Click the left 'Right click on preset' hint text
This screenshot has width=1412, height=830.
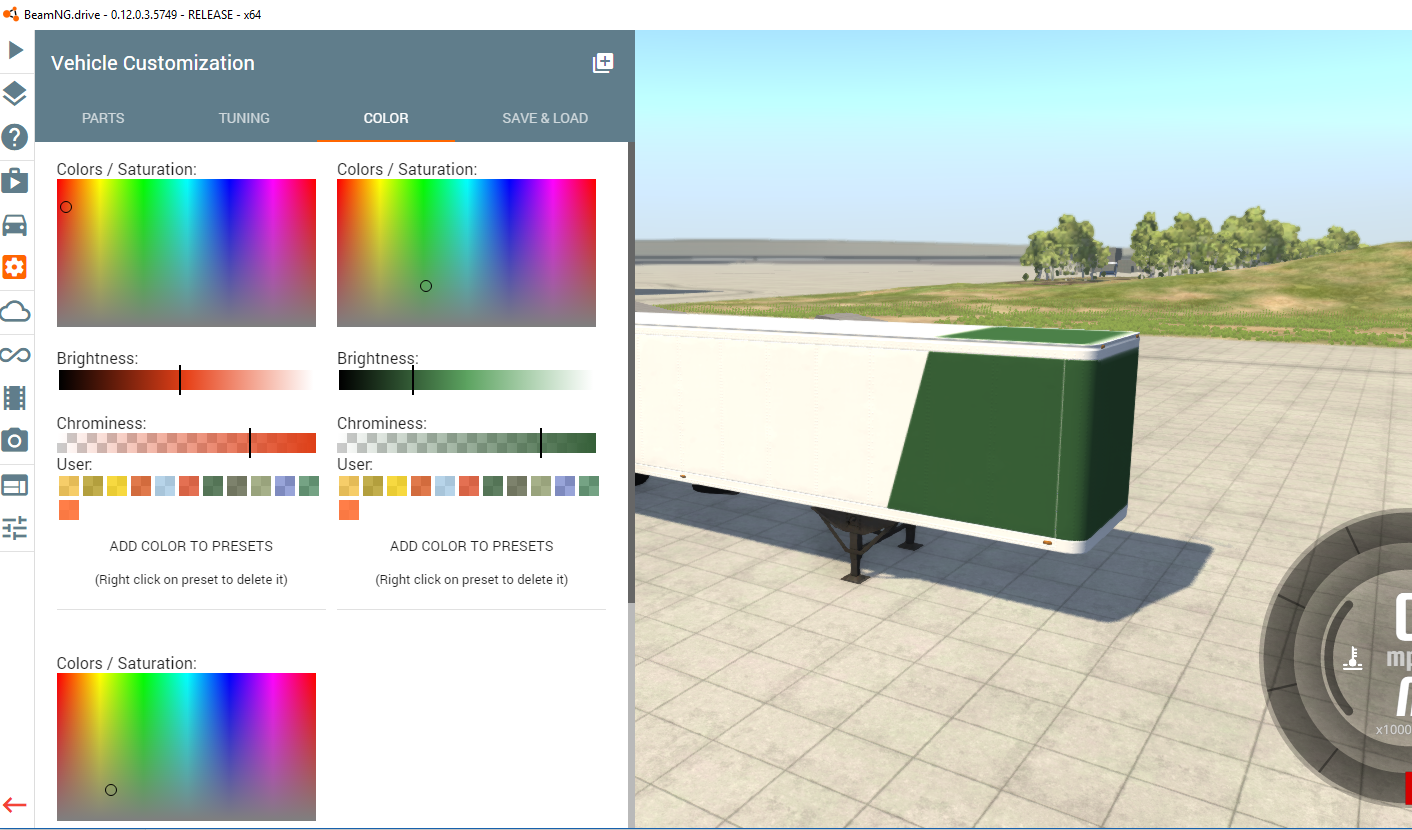[191, 580]
